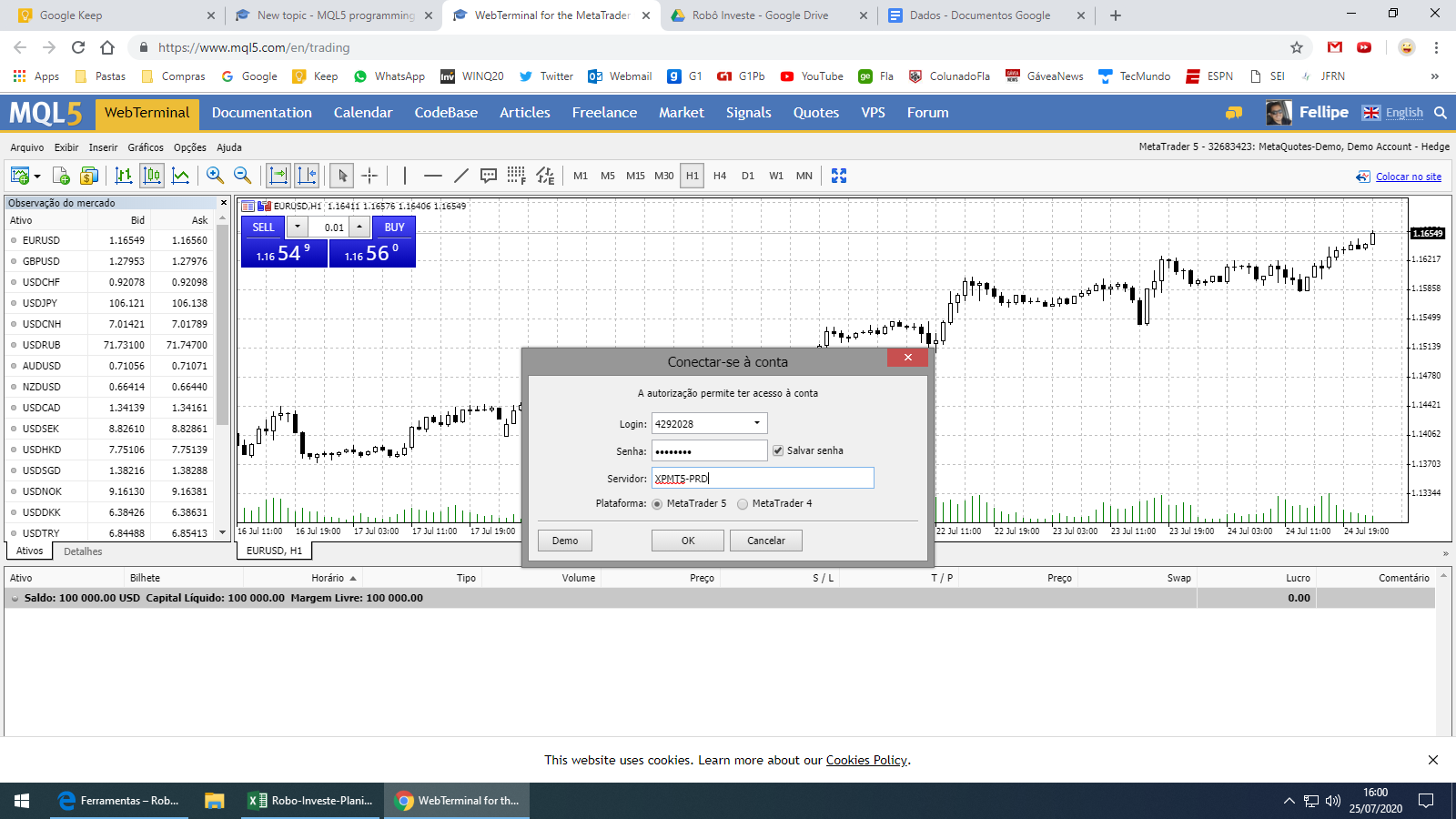The width and height of the screenshot is (1456, 819).
Task: Click the SELL button
Action: [263, 227]
